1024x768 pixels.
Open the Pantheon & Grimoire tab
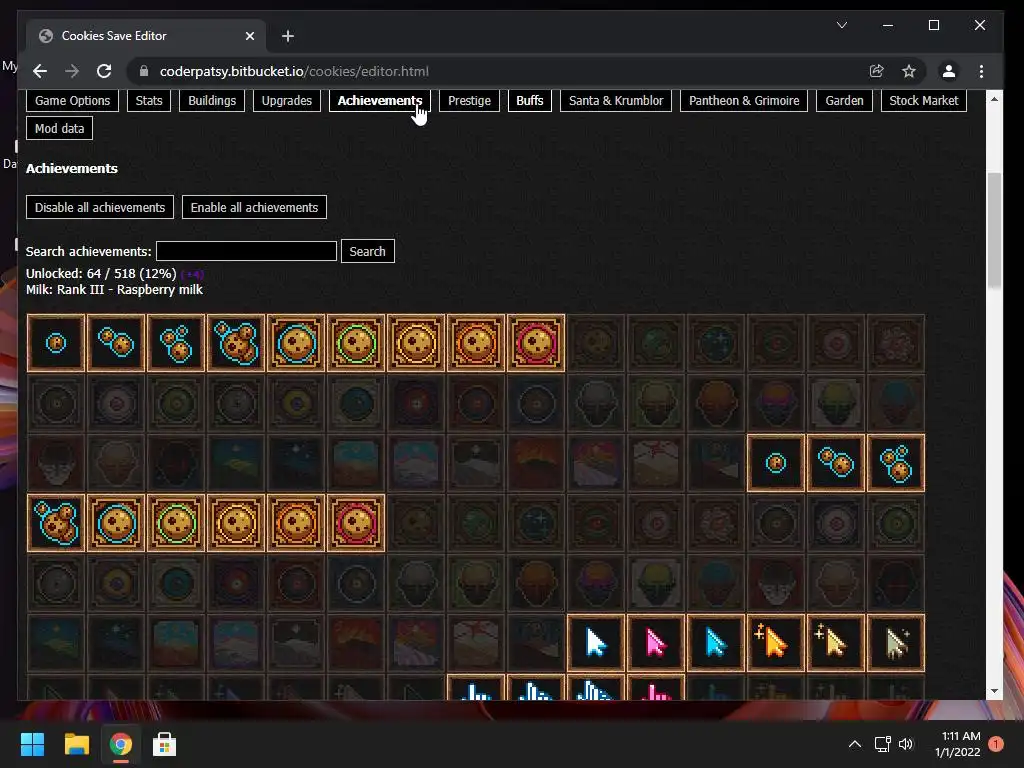pyautogui.click(x=744, y=101)
